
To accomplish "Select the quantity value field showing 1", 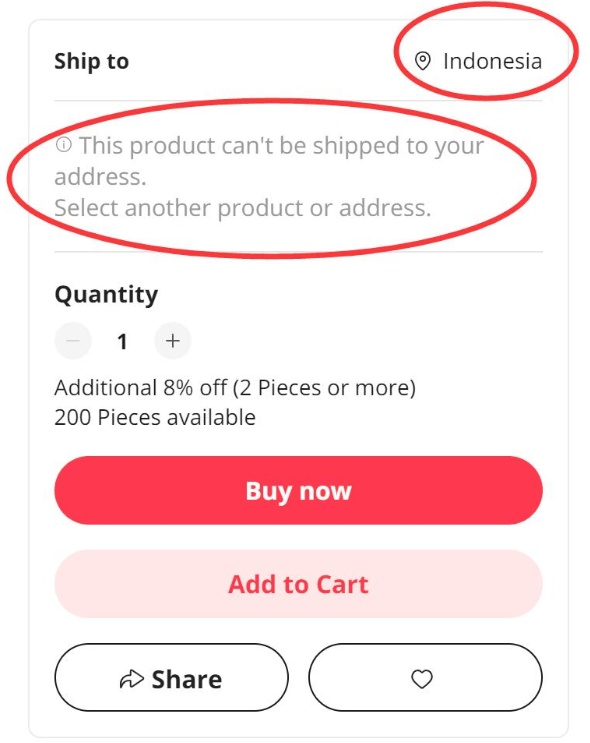I will pos(122,342).
